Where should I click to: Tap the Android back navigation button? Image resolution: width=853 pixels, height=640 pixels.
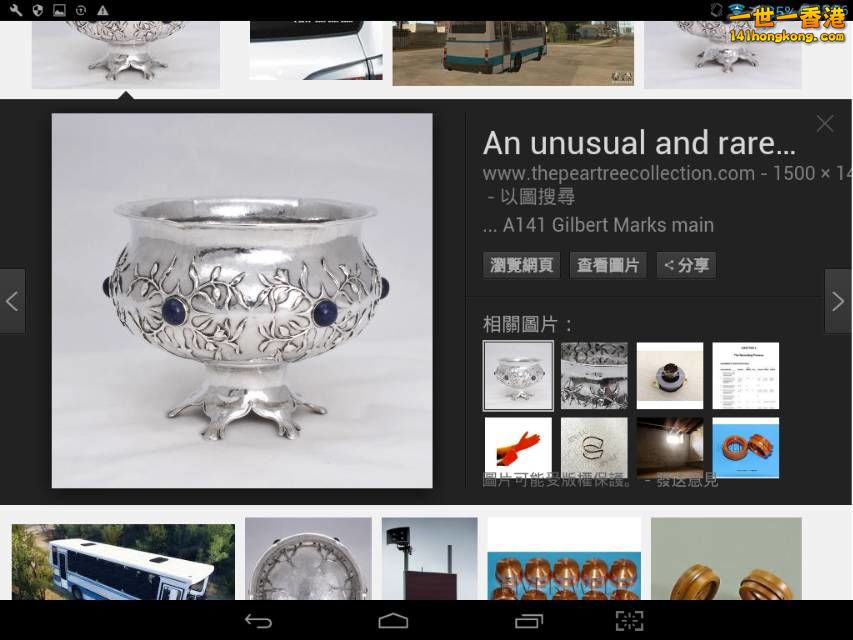click(258, 621)
